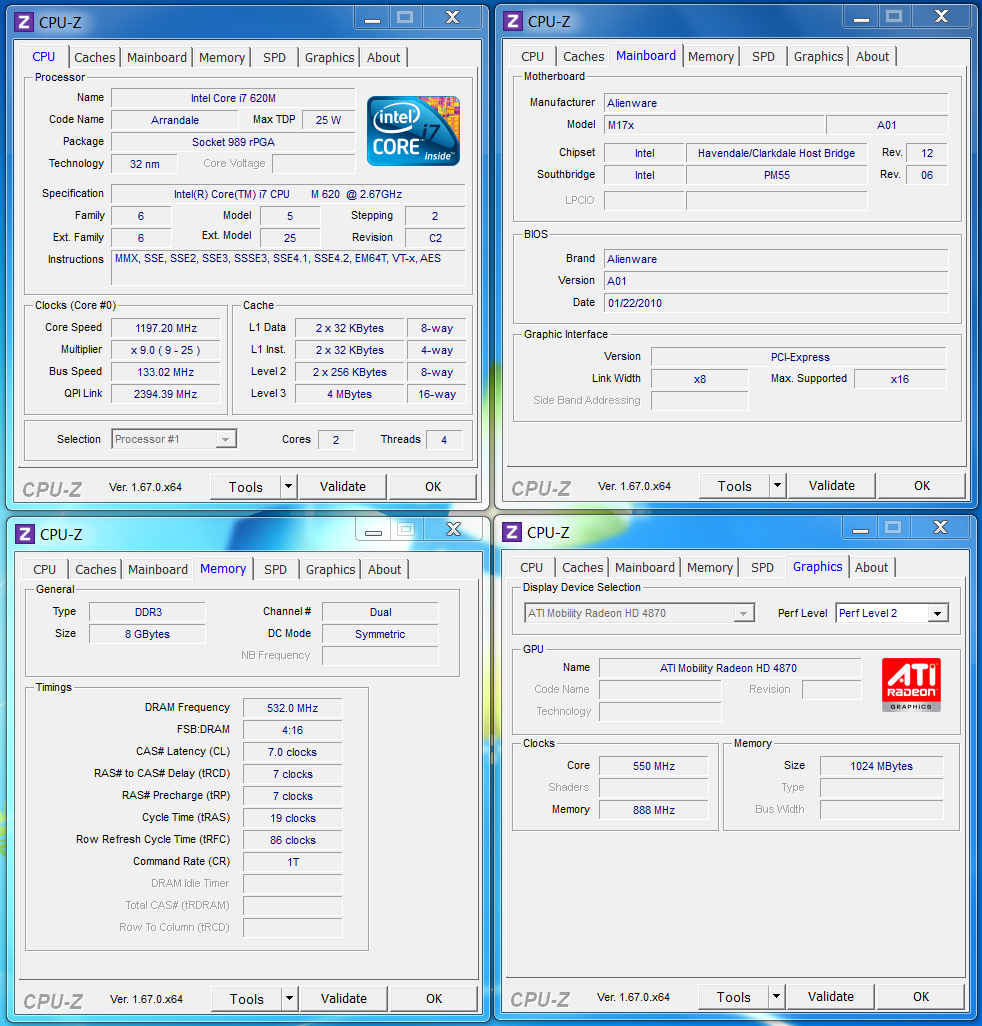The image size is (982, 1026).
Task: Open the Display Device Selection combo box
Action: pos(744,614)
